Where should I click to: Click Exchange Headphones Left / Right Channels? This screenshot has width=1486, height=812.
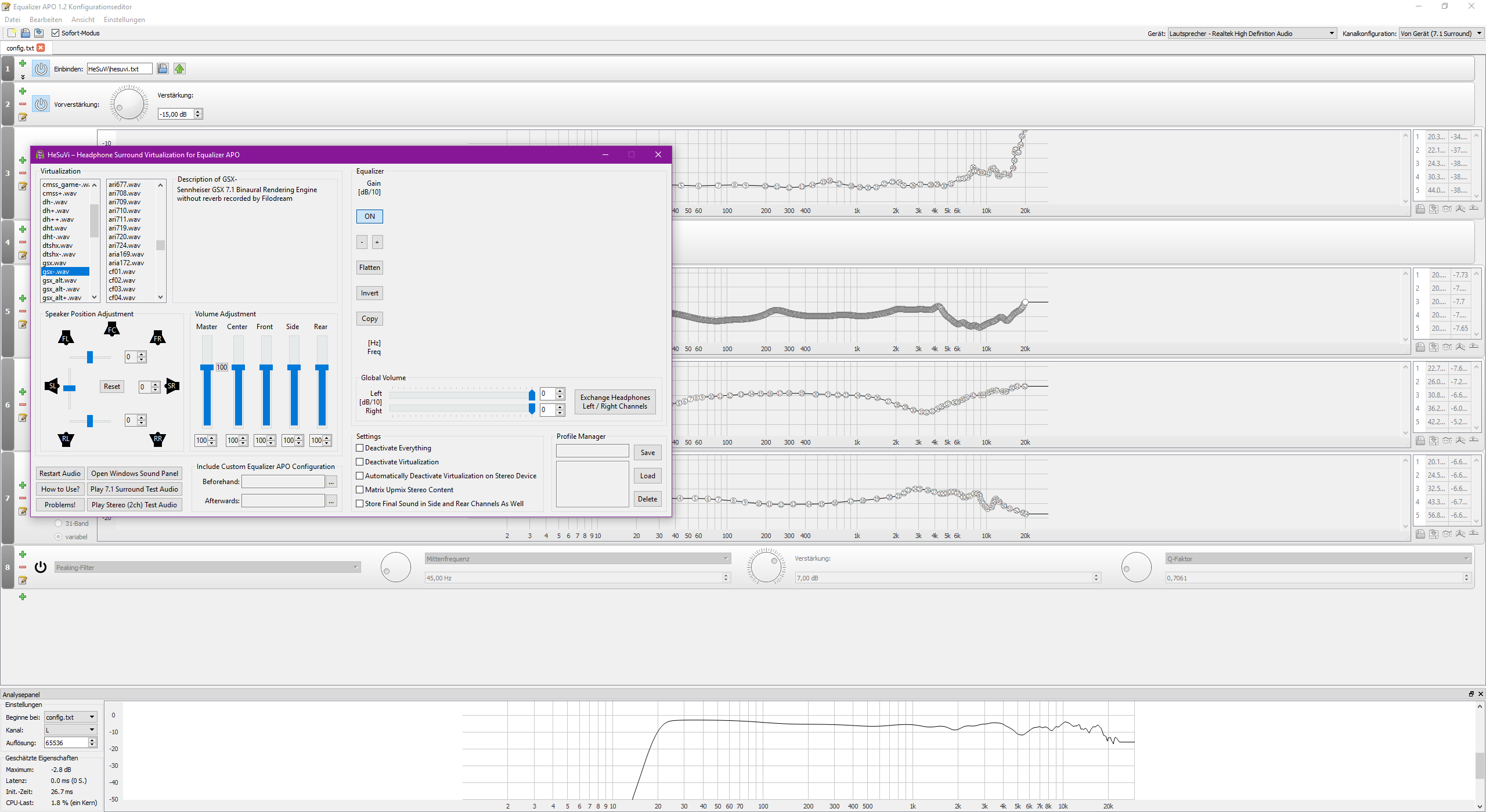click(615, 402)
